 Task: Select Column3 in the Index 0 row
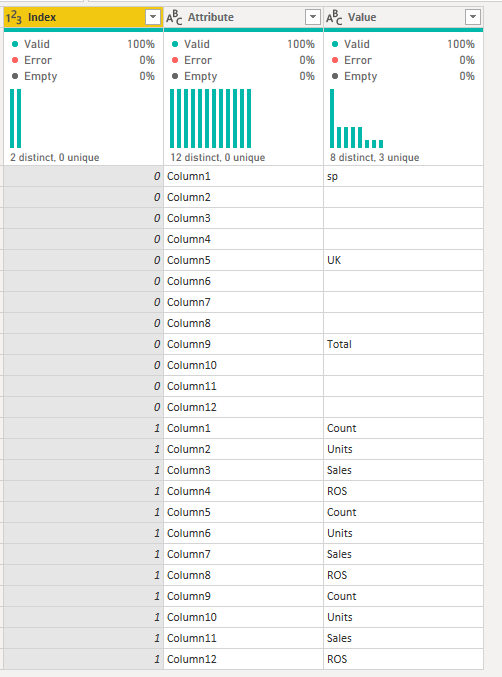click(243, 218)
